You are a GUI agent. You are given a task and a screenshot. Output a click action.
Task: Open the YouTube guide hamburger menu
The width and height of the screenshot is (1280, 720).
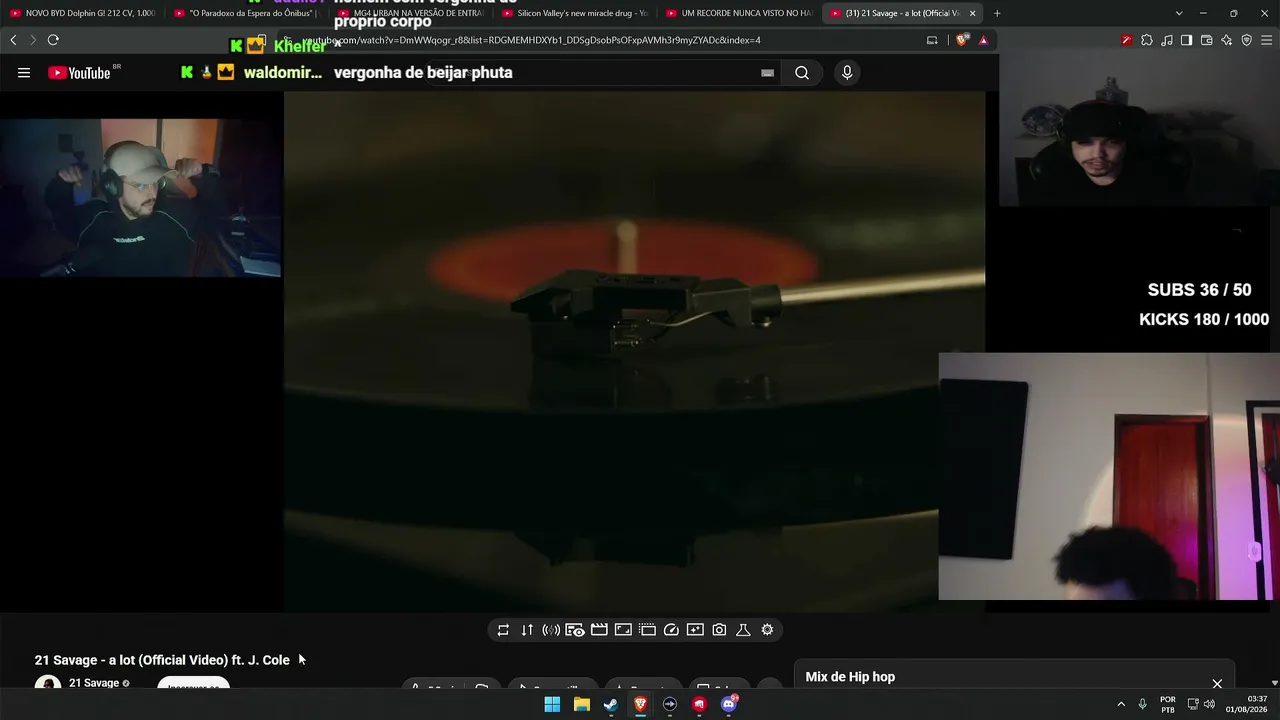click(x=24, y=73)
